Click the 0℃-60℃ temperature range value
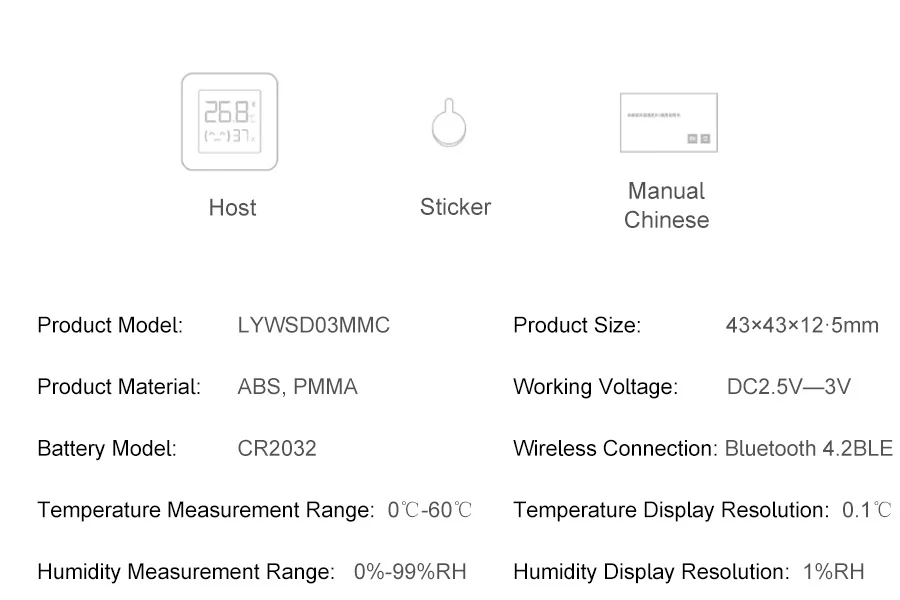 [x=429, y=509]
